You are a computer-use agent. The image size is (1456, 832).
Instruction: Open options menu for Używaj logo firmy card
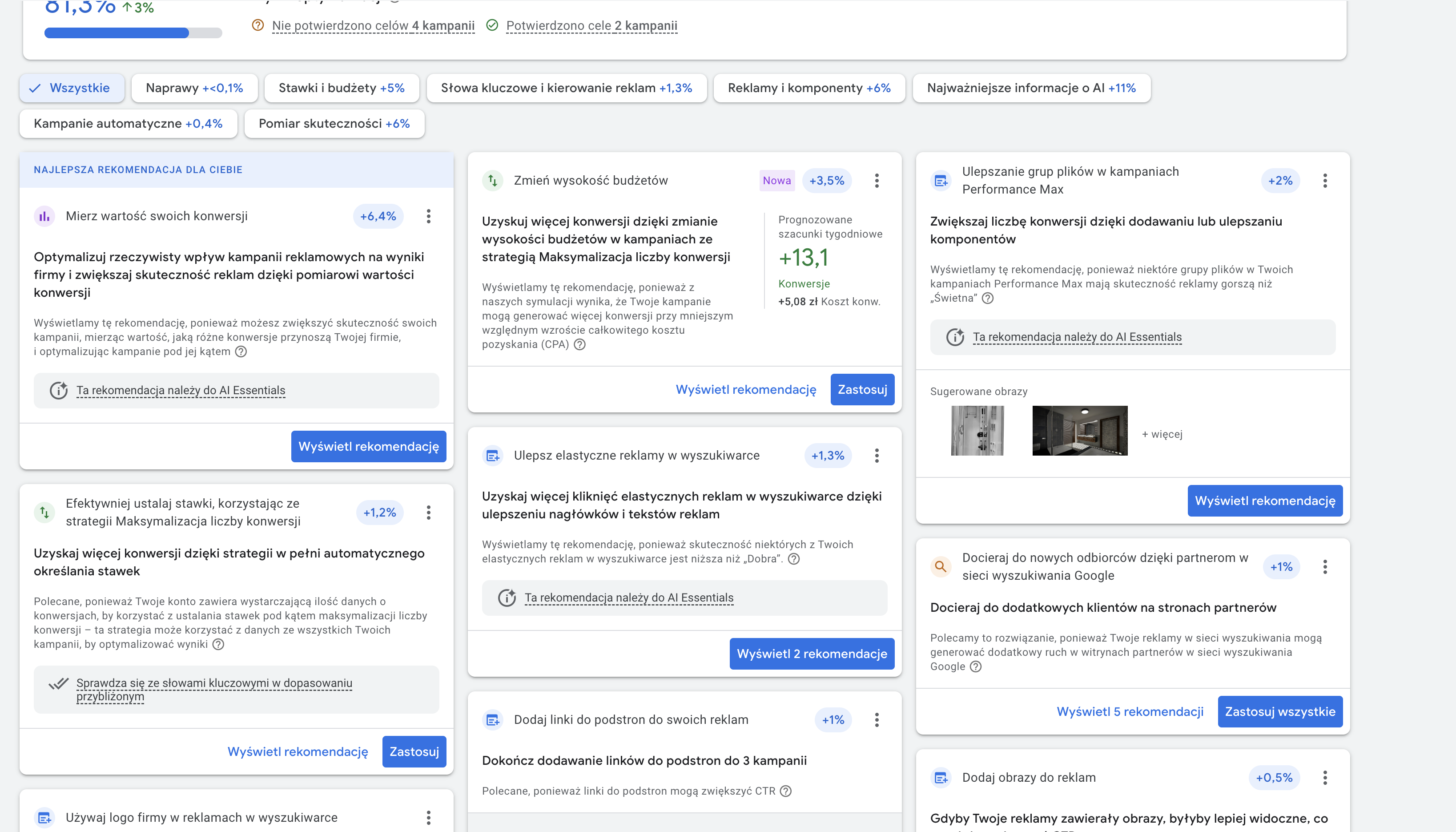click(428, 818)
